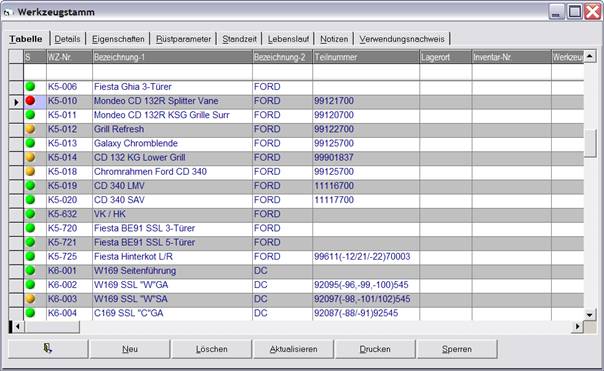This screenshot has height=371, width=604.
Task: Click vertical scrollbar up arrow
Action: (x=590, y=57)
